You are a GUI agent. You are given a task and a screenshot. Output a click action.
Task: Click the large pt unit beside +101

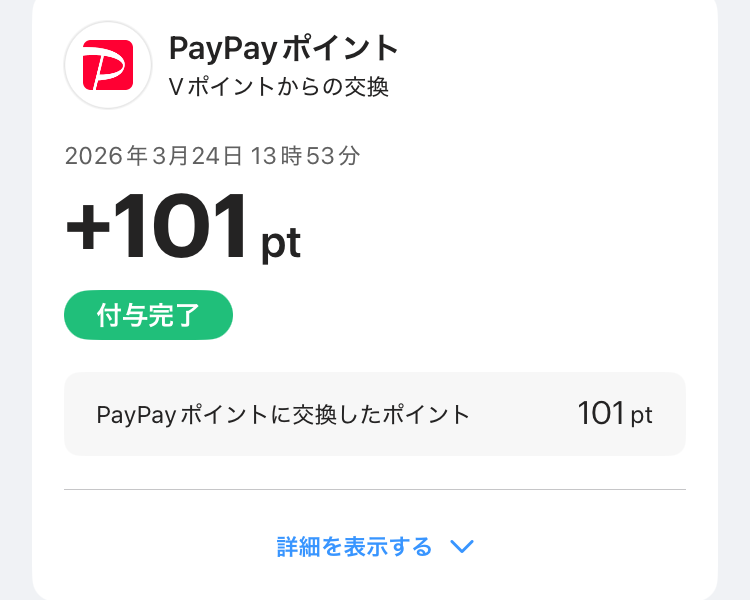pyautogui.click(x=281, y=243)
